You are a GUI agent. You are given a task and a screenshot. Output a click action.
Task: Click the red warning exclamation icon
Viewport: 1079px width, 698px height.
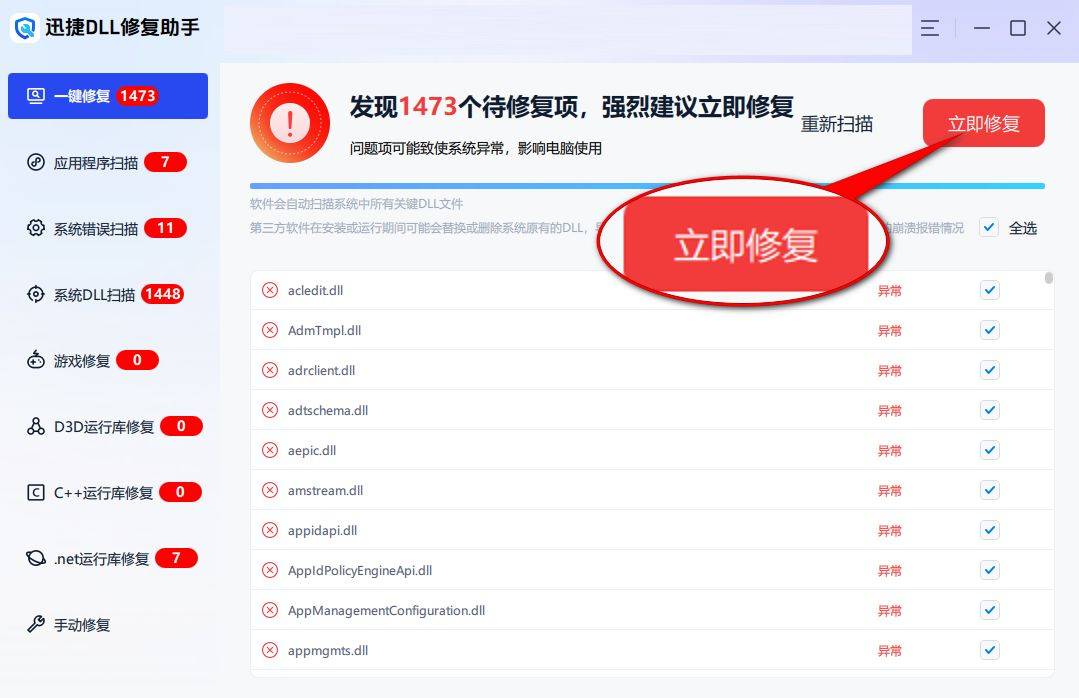[x=290, y=123]
